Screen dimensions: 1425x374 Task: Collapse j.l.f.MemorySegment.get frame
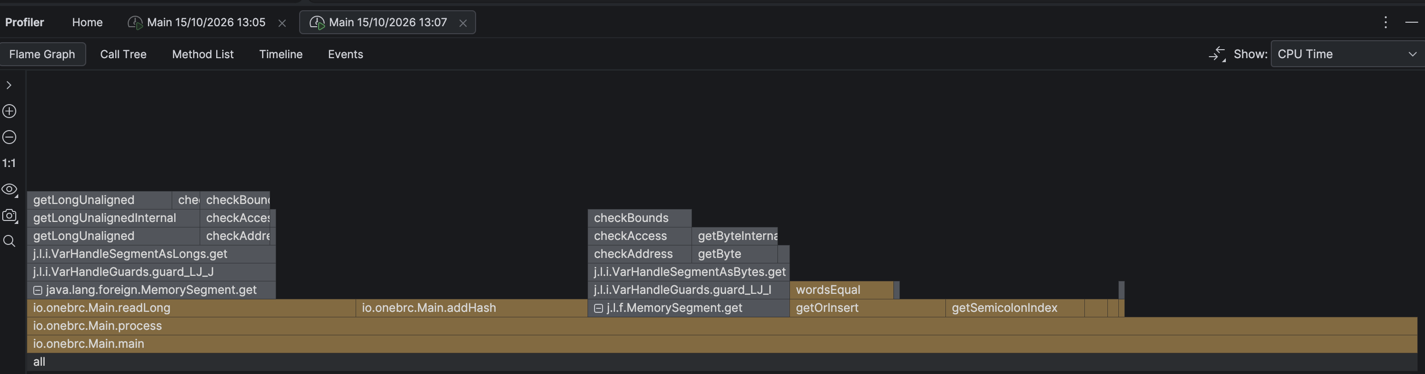[x=598, y=308]
